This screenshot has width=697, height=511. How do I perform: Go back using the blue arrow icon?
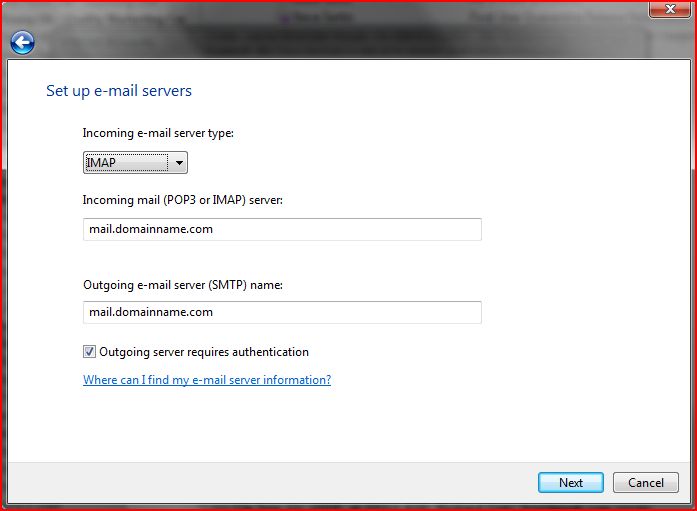pos(22,43)
